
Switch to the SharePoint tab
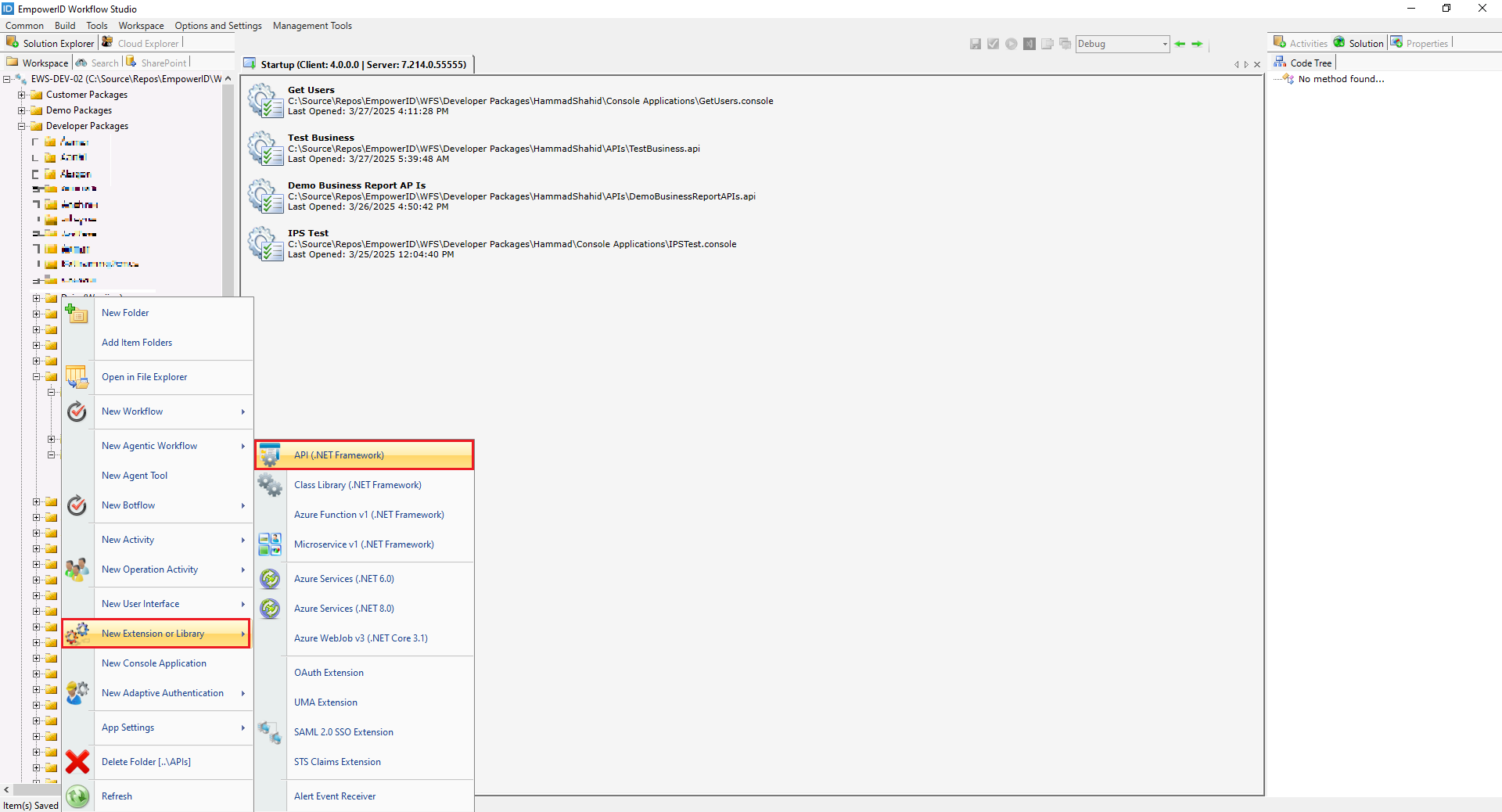156,63
